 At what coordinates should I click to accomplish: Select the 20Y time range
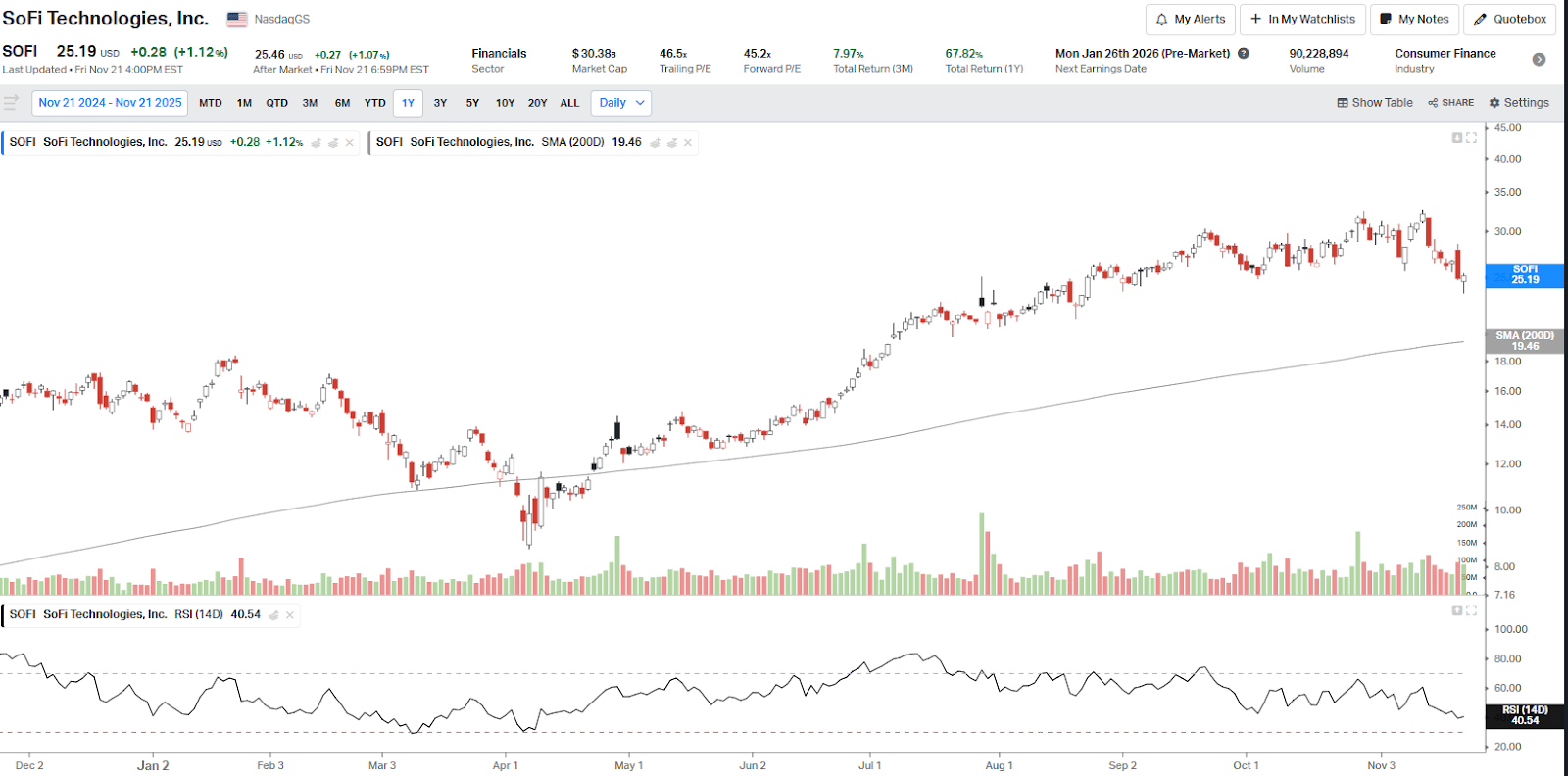click(538, 103)
